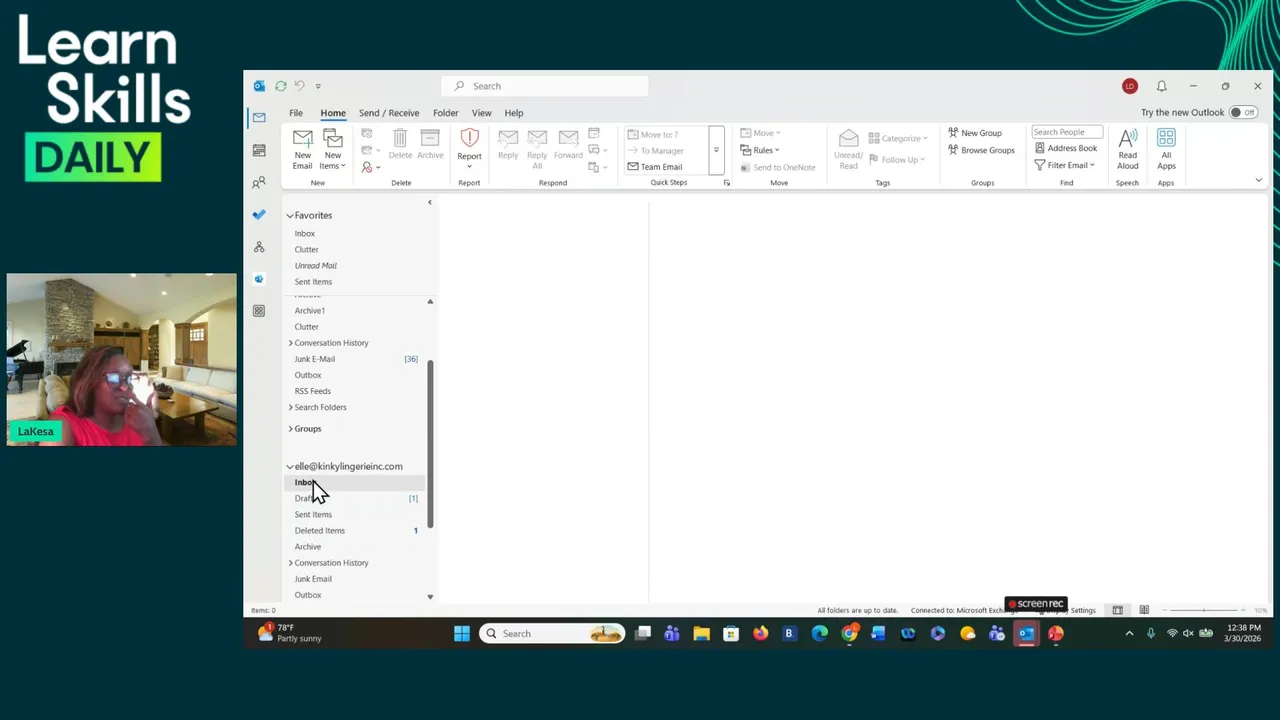This screenshot has height=720, width=1280.
Task: Open the All Apps ribbon button
Action: (1166, 149)
